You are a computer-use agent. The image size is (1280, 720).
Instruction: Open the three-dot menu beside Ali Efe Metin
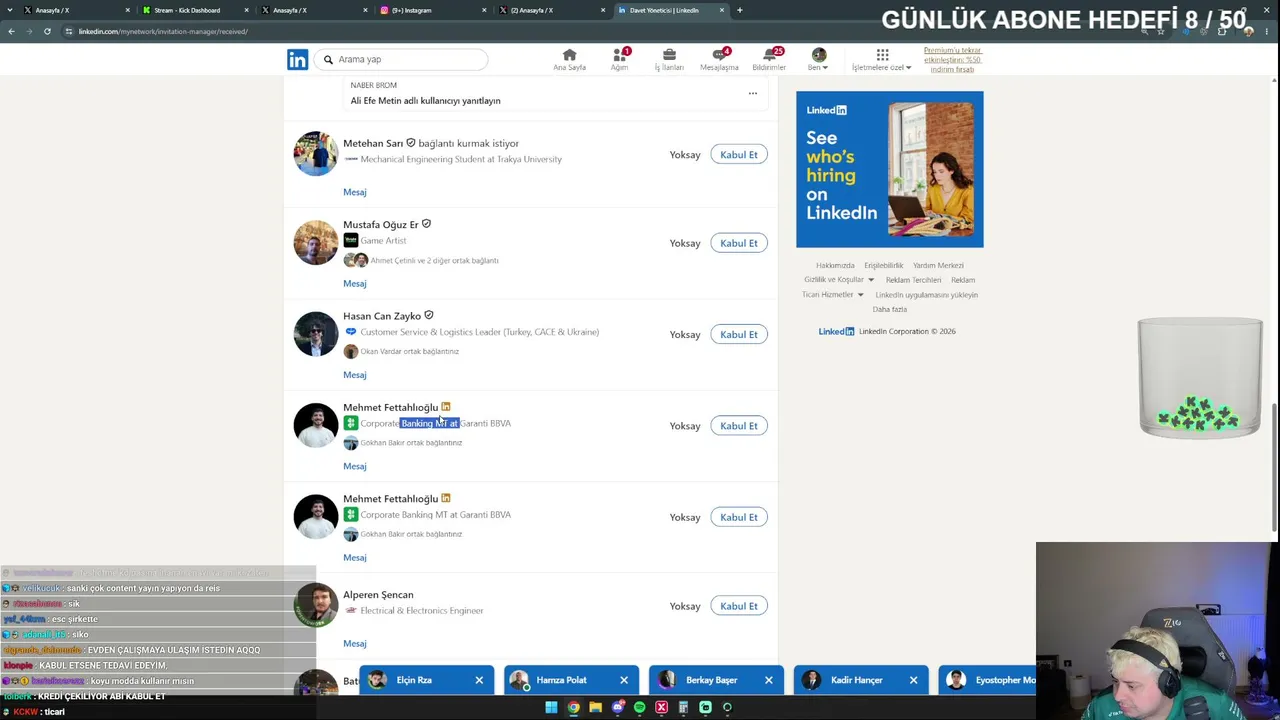(753, 94)
